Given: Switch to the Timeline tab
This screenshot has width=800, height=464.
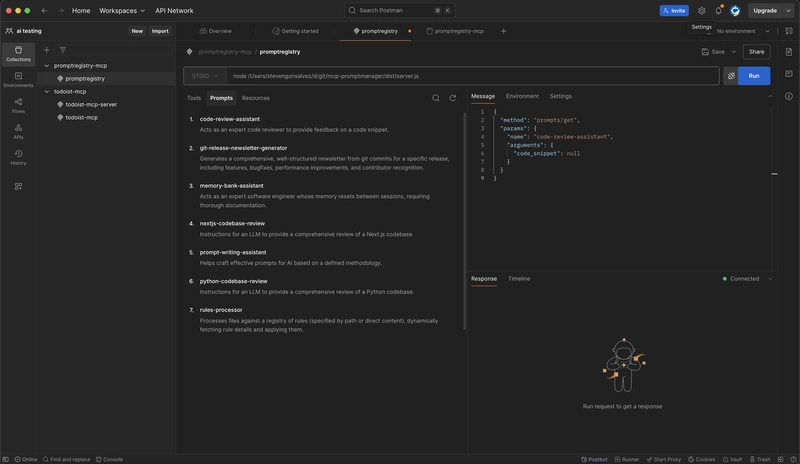Looking at the screenshot, I should click(519, 279).
